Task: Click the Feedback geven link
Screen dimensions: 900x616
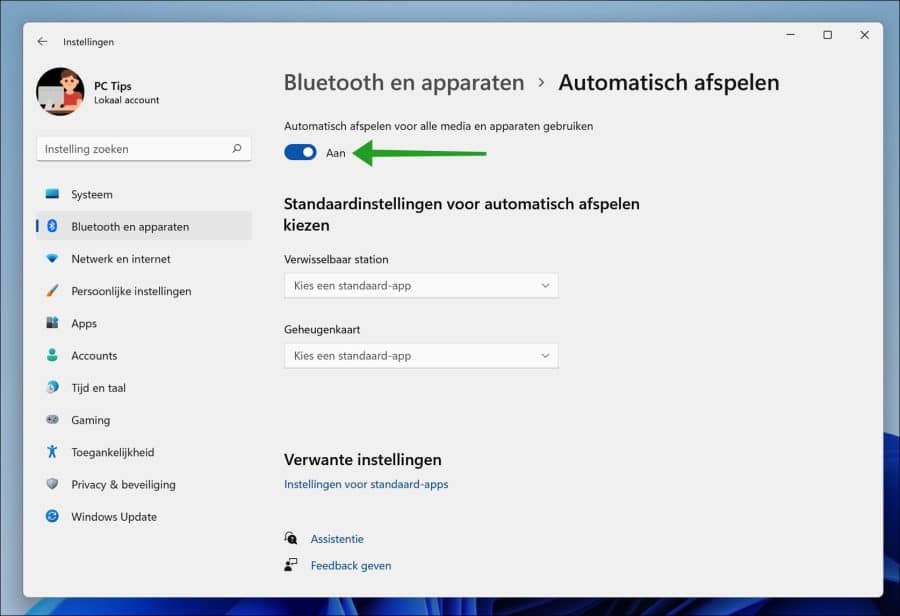Action: [351, 565]
